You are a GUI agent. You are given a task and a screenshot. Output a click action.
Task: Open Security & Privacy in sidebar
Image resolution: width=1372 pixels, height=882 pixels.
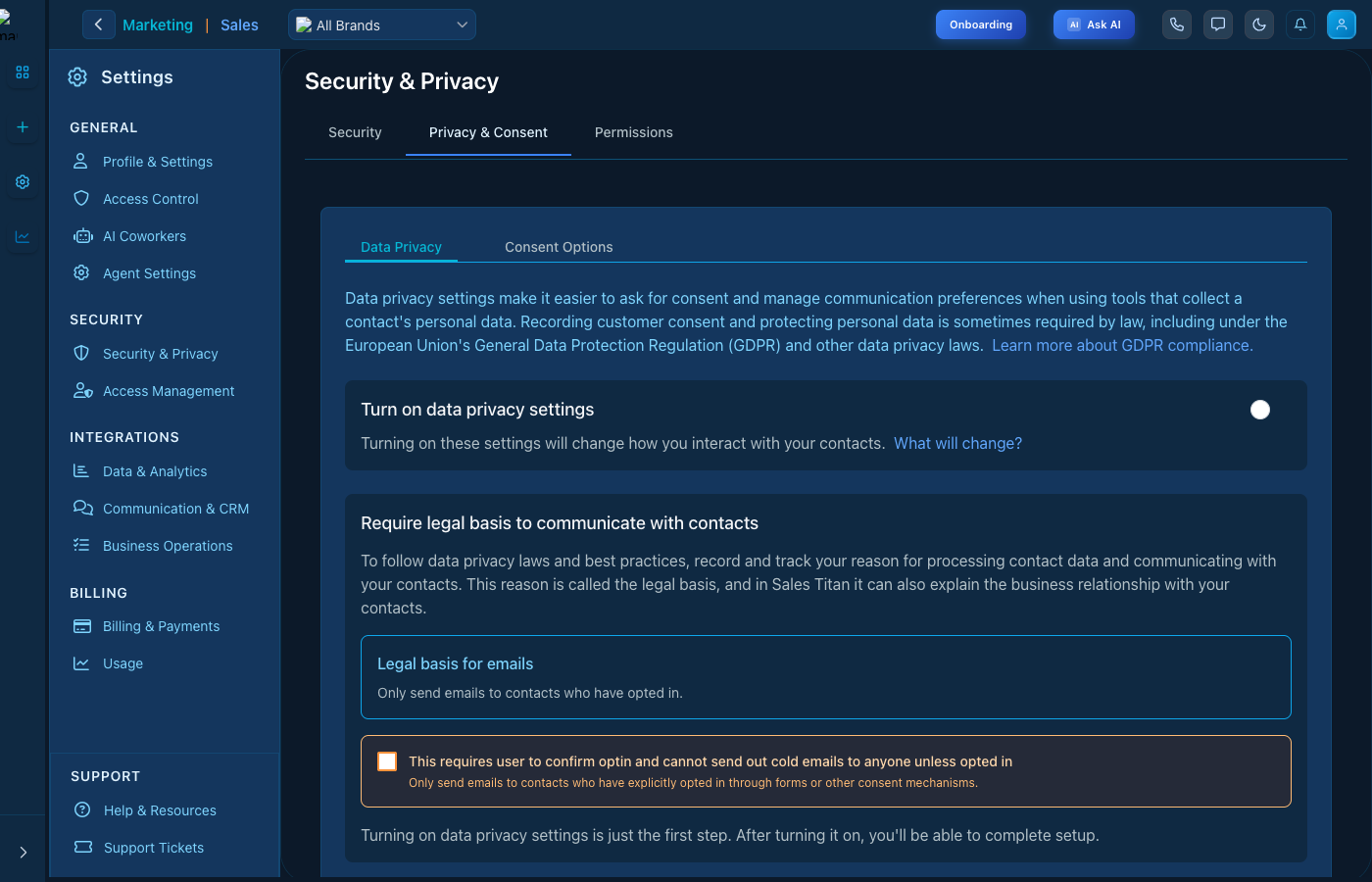point(161,354)
